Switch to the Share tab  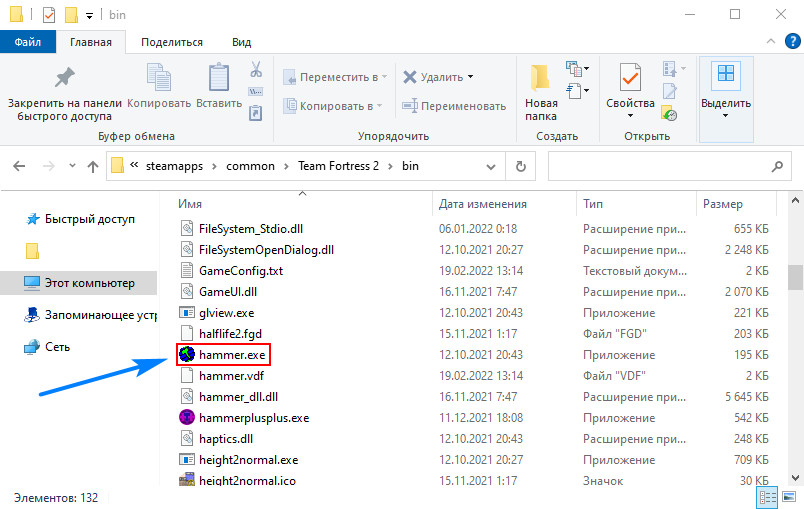(172, 42)
